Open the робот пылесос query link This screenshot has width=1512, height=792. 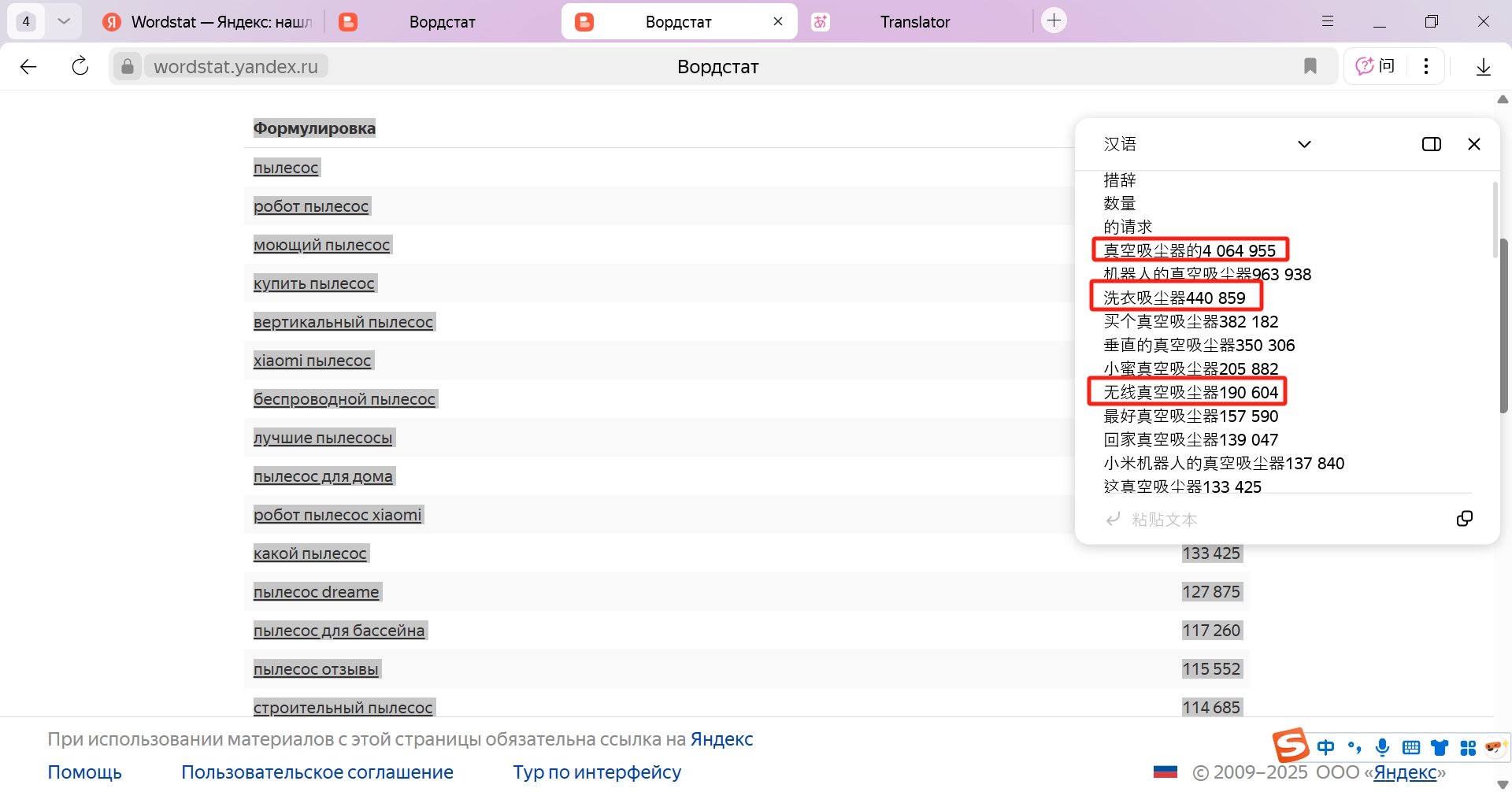tap(311, 206)
